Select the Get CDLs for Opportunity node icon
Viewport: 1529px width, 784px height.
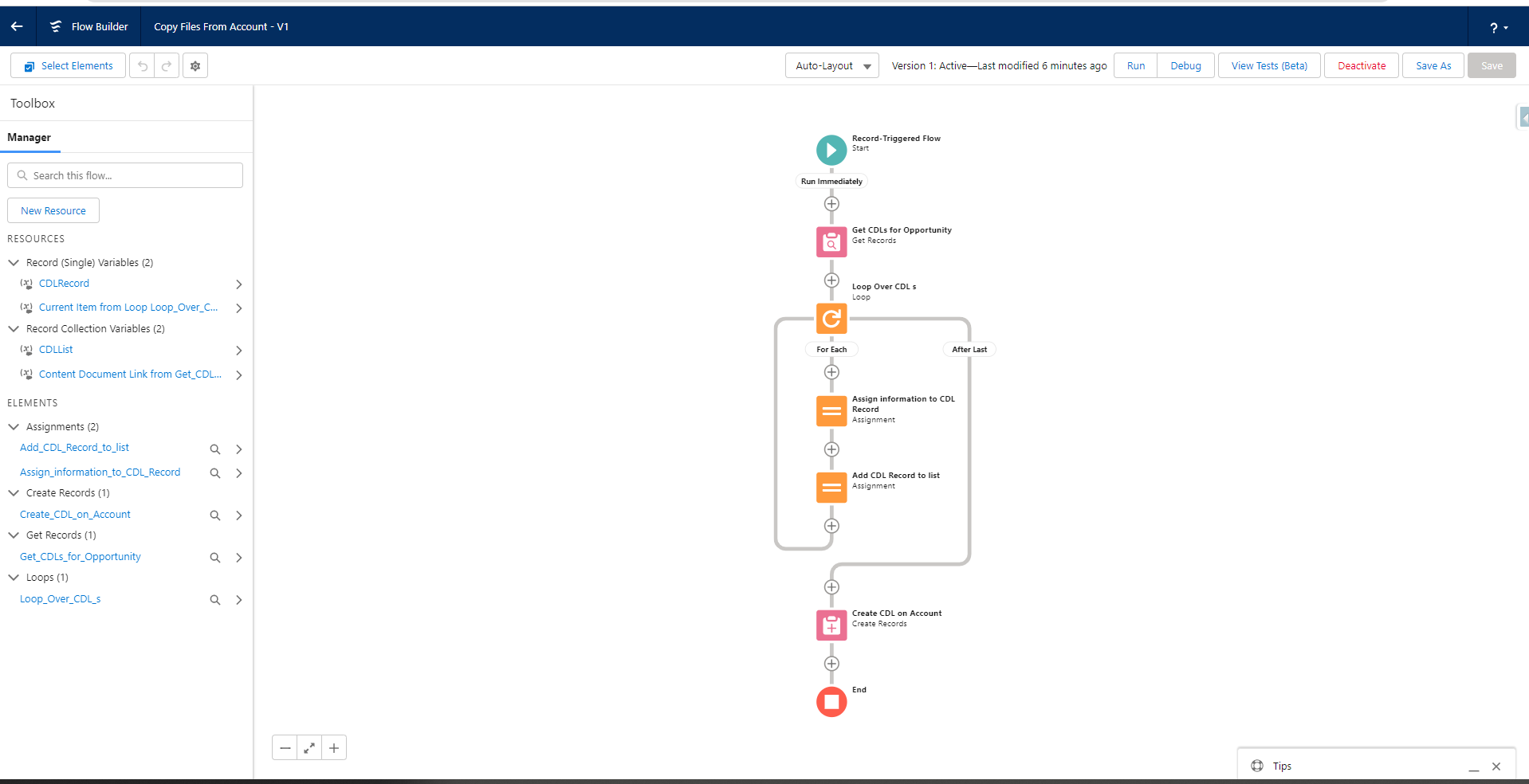(x=831, y=242)
